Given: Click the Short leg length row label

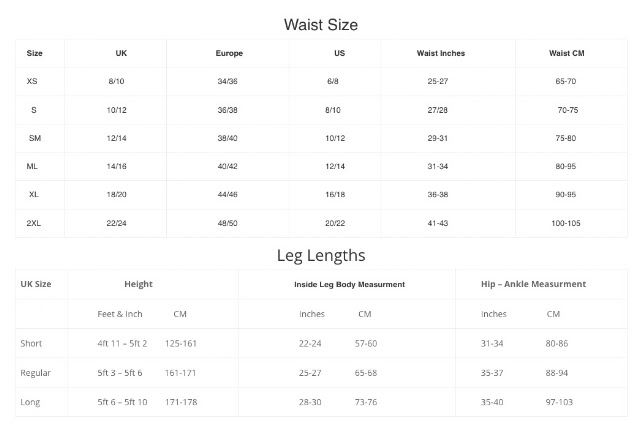Looking at the screenshot, I should (31, 343).
